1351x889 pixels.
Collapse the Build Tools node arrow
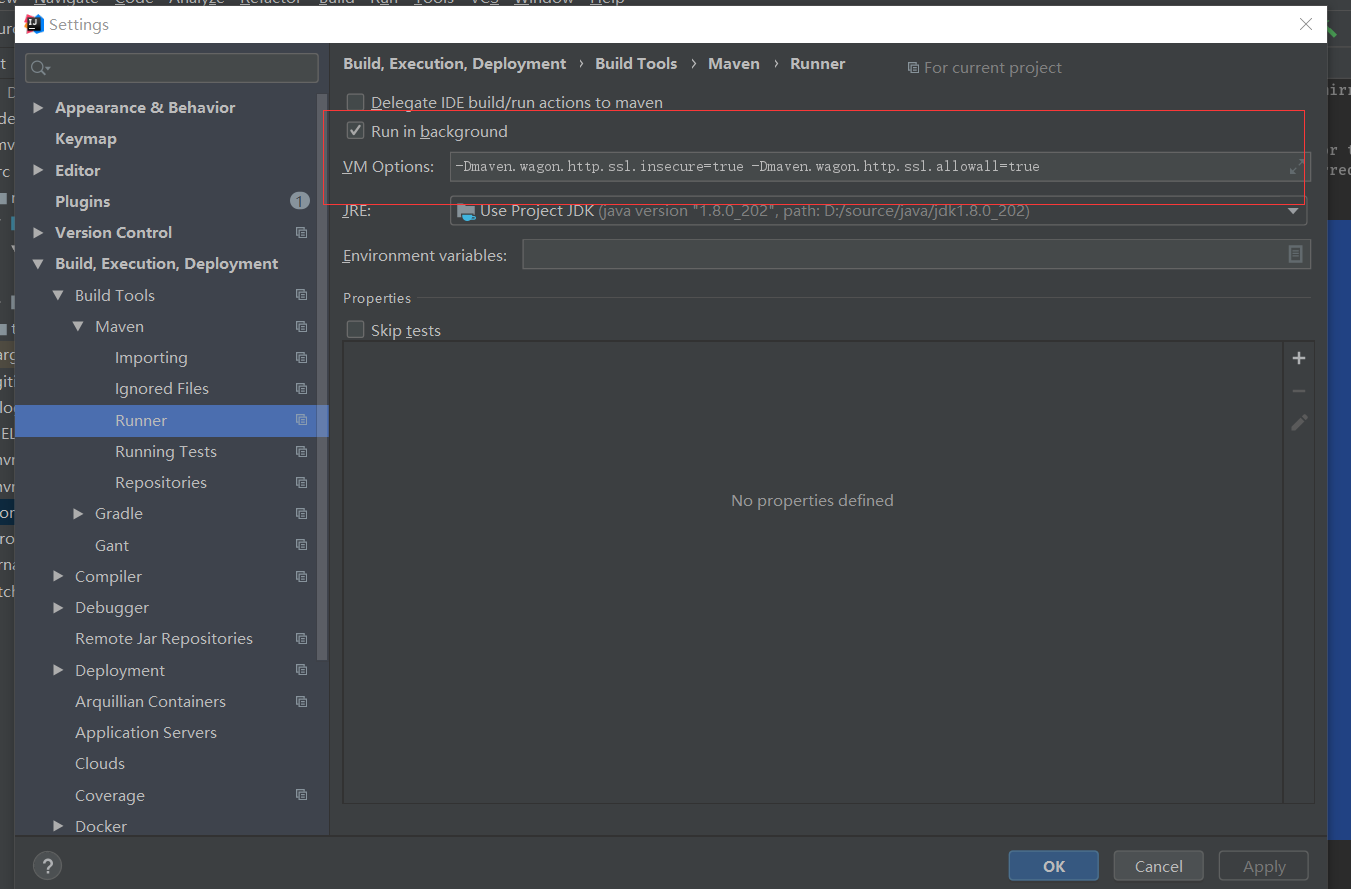pyautogui.click(x=58, y=296)
